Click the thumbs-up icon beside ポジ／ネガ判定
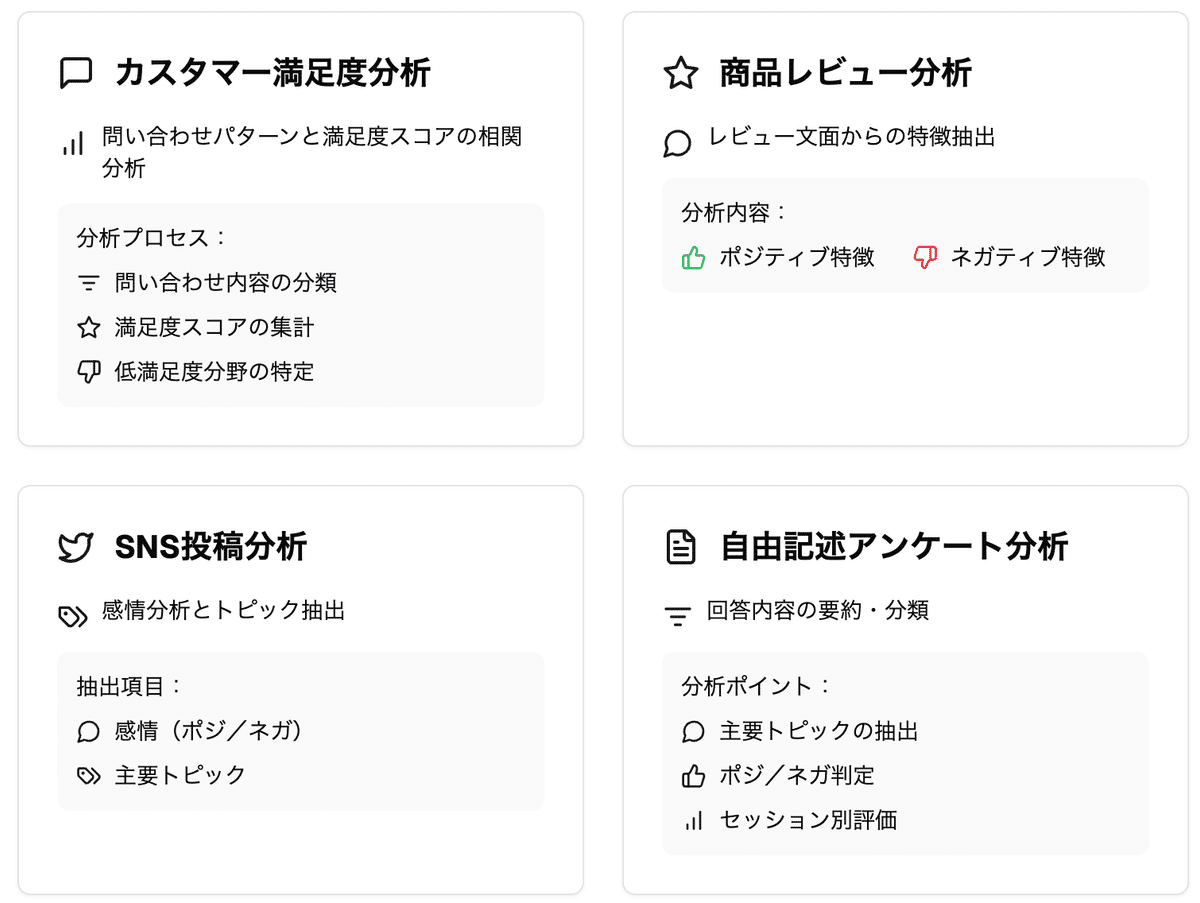 coord(693,776)
